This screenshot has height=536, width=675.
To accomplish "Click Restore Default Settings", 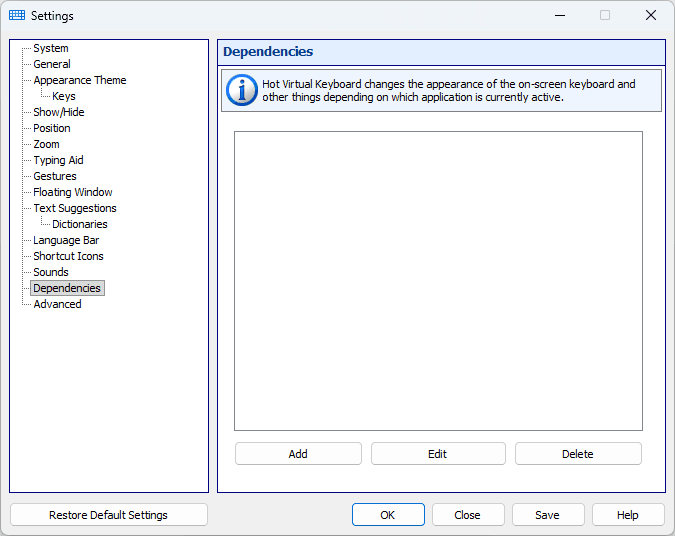I will [108, 515].
